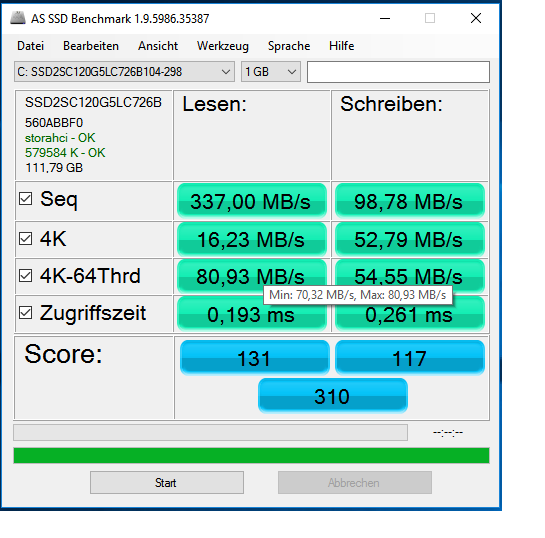Click the 111,79 GB capacity text

[x=54, y=168]
